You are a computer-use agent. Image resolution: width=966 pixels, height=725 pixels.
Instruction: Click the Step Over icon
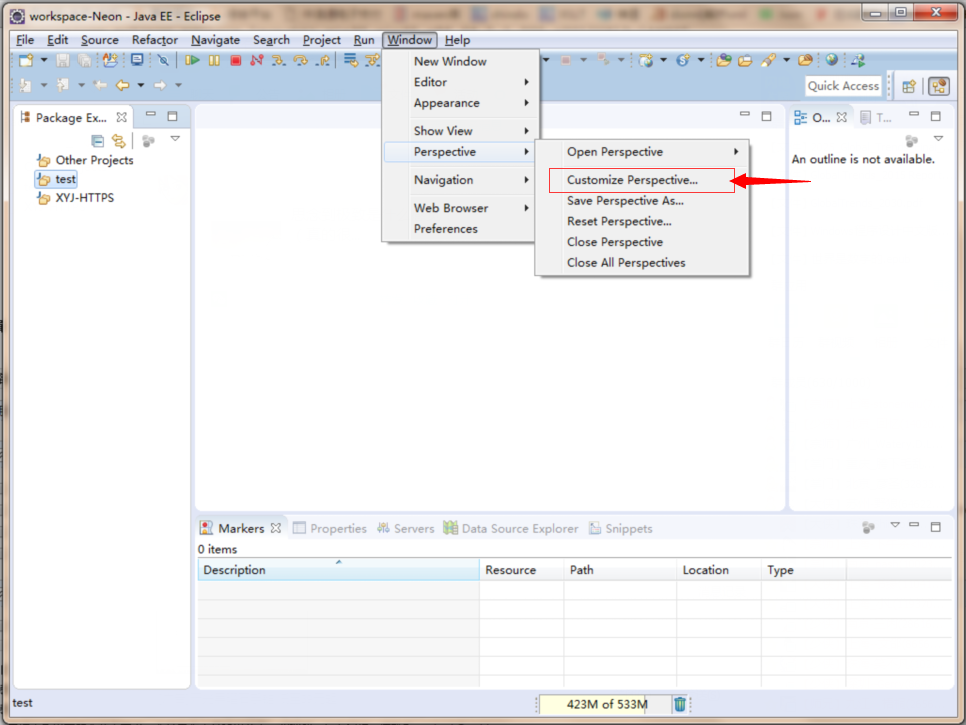click(301, 60)
